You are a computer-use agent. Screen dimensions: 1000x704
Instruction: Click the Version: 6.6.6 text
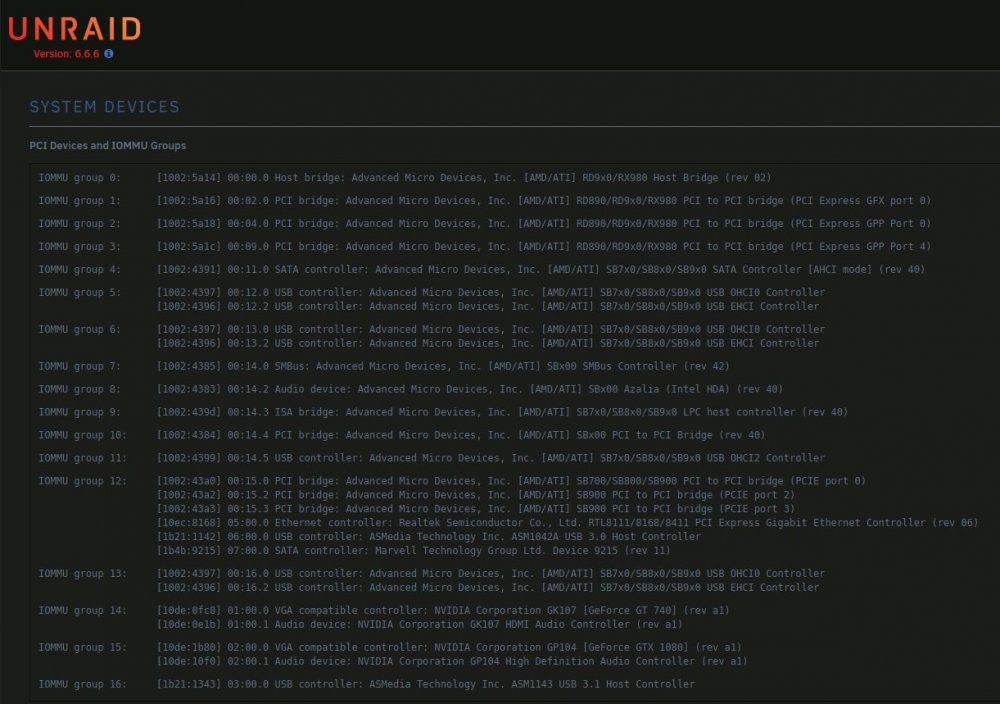[x=66, y=54]
